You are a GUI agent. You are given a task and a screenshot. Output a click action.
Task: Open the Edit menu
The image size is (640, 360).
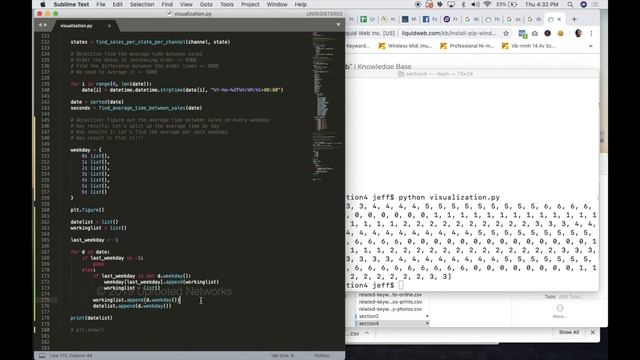(x=118, y=4)
